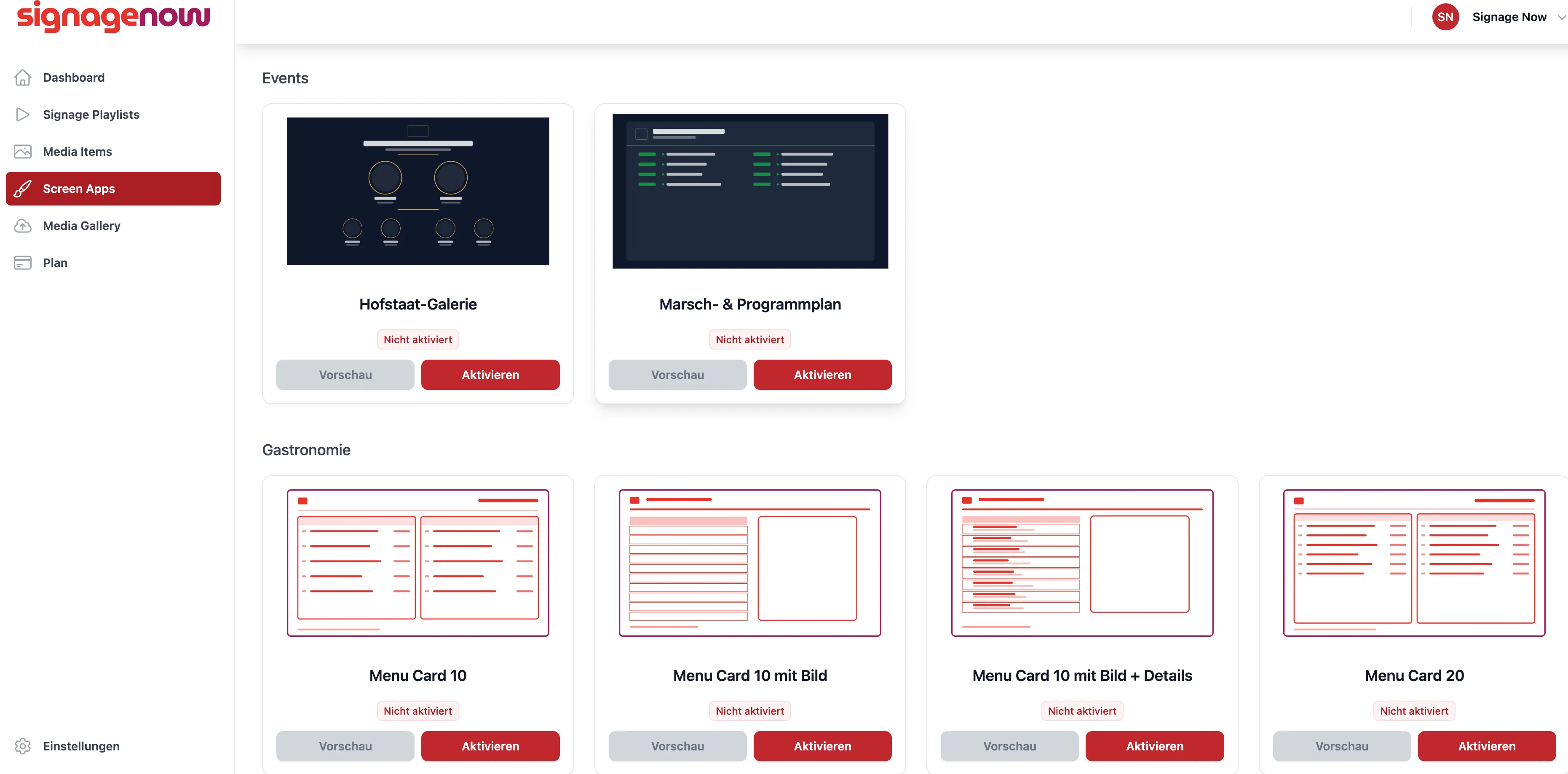1568x774 pixels.
Task: Activate Menu Card 10 mit Bild
Action: click(822, 746)
